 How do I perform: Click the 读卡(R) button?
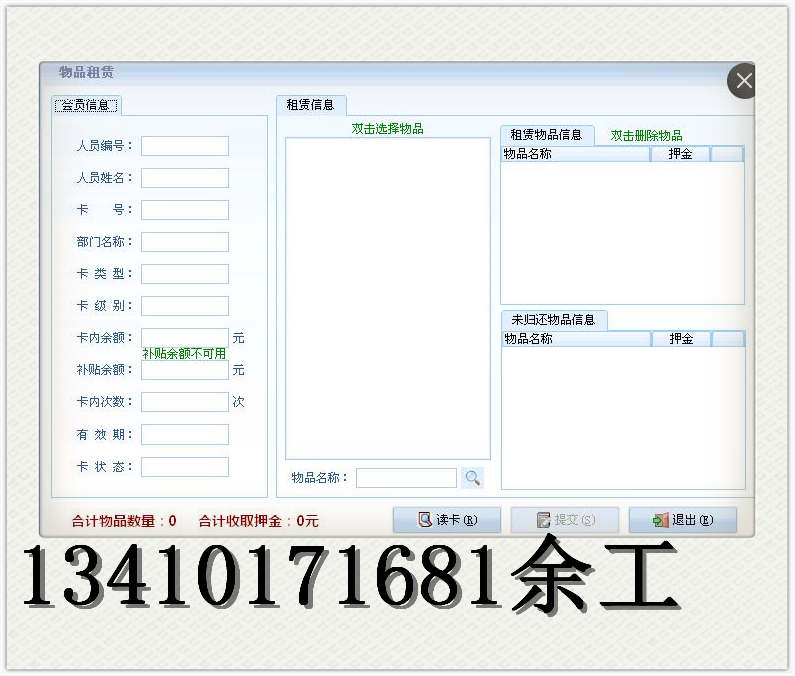pos(447,520)
